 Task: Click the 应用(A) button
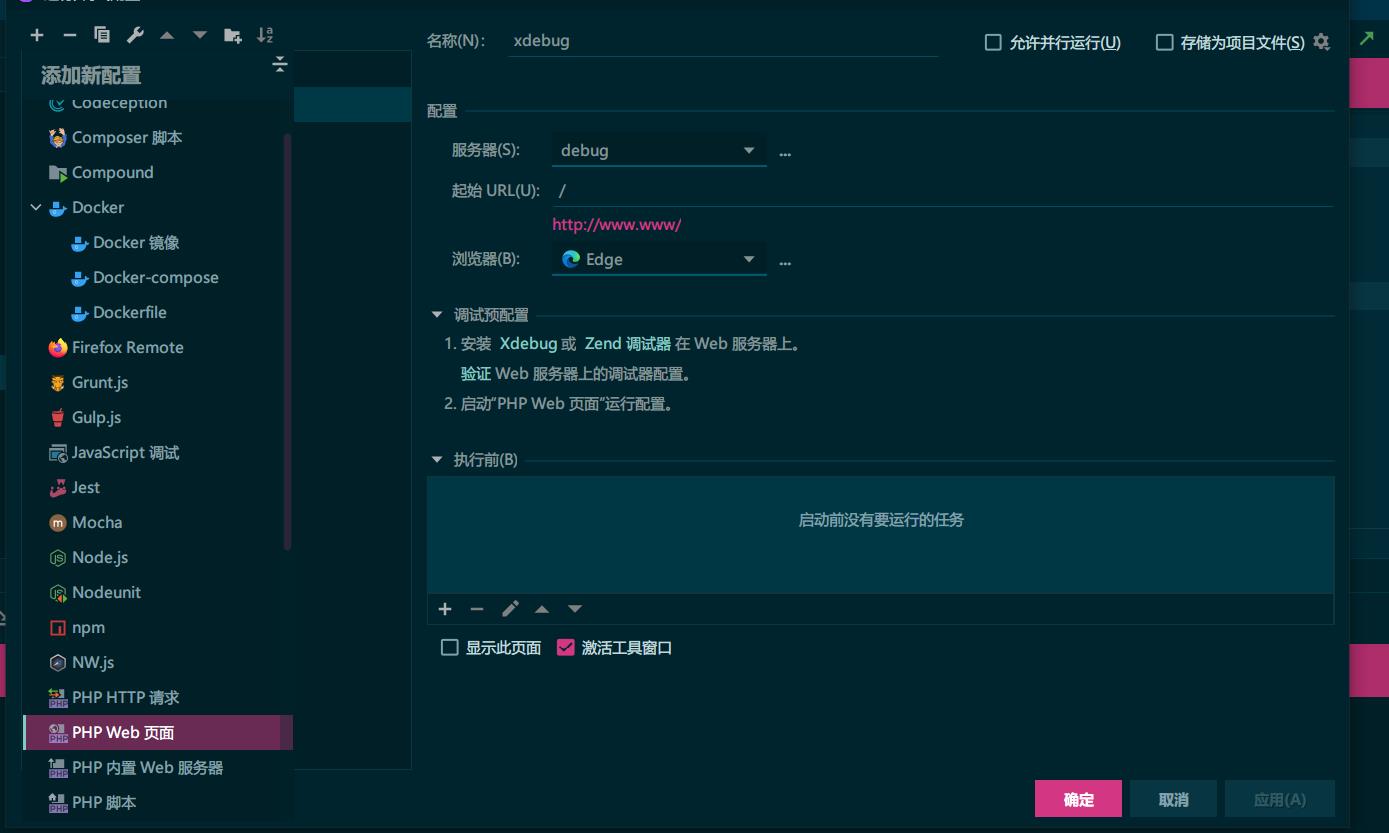1280,799
